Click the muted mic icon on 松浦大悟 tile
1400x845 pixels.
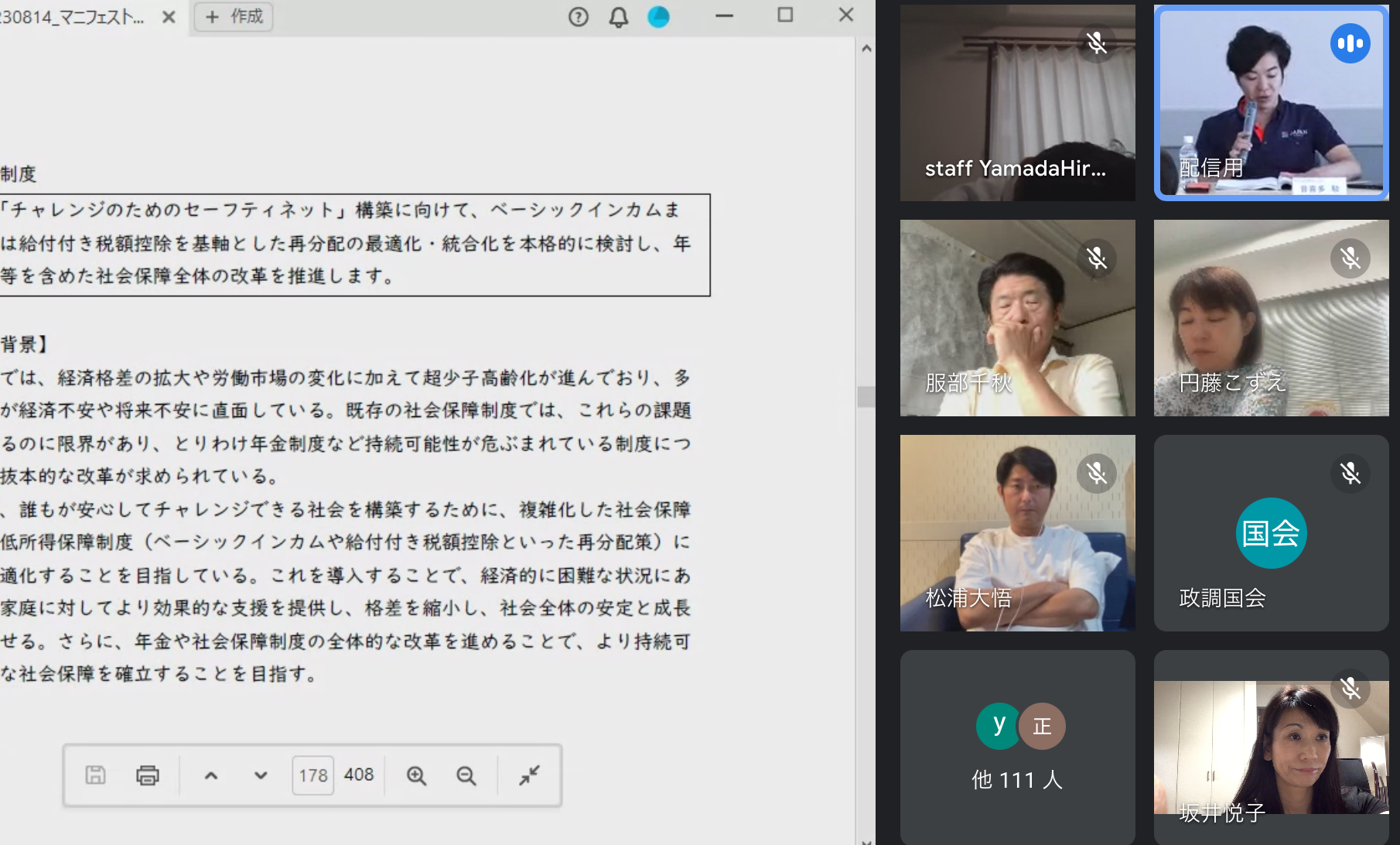point(1096,473)
